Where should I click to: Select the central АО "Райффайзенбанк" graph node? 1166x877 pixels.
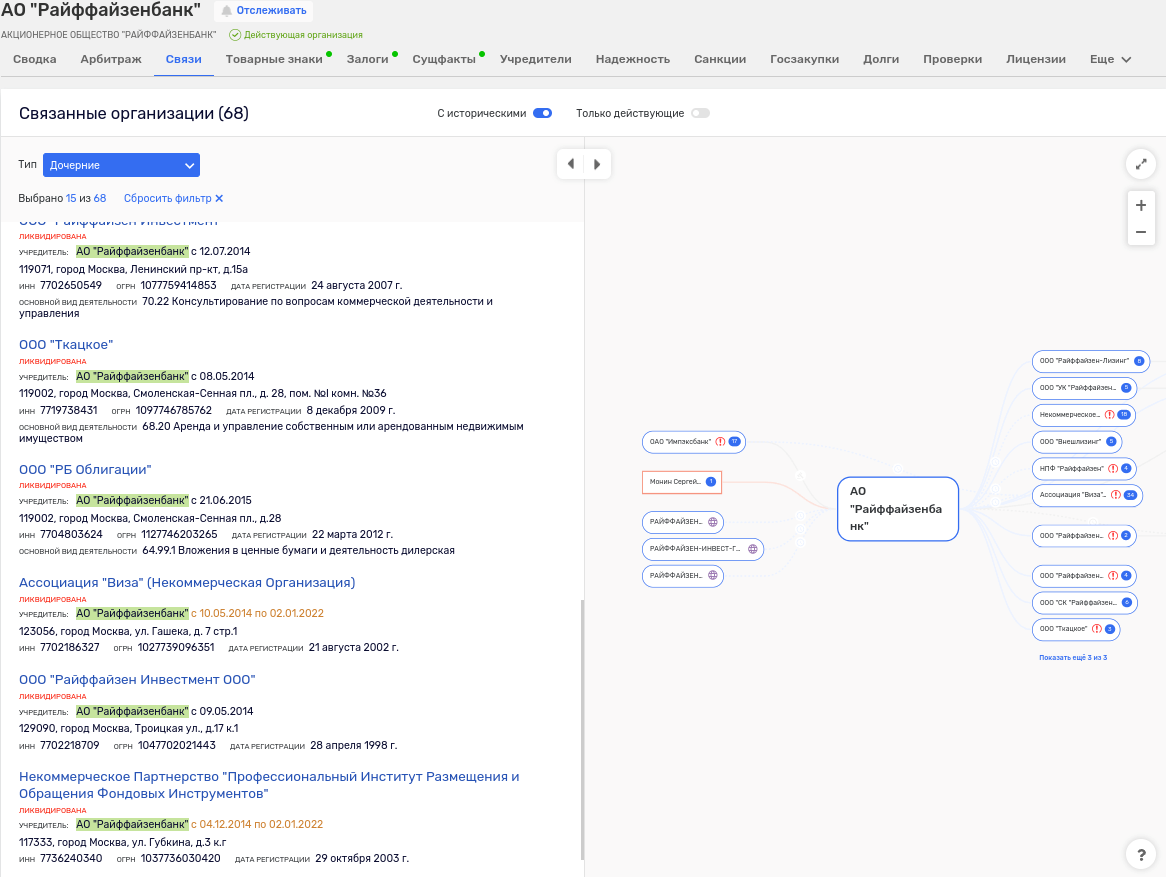897,508
